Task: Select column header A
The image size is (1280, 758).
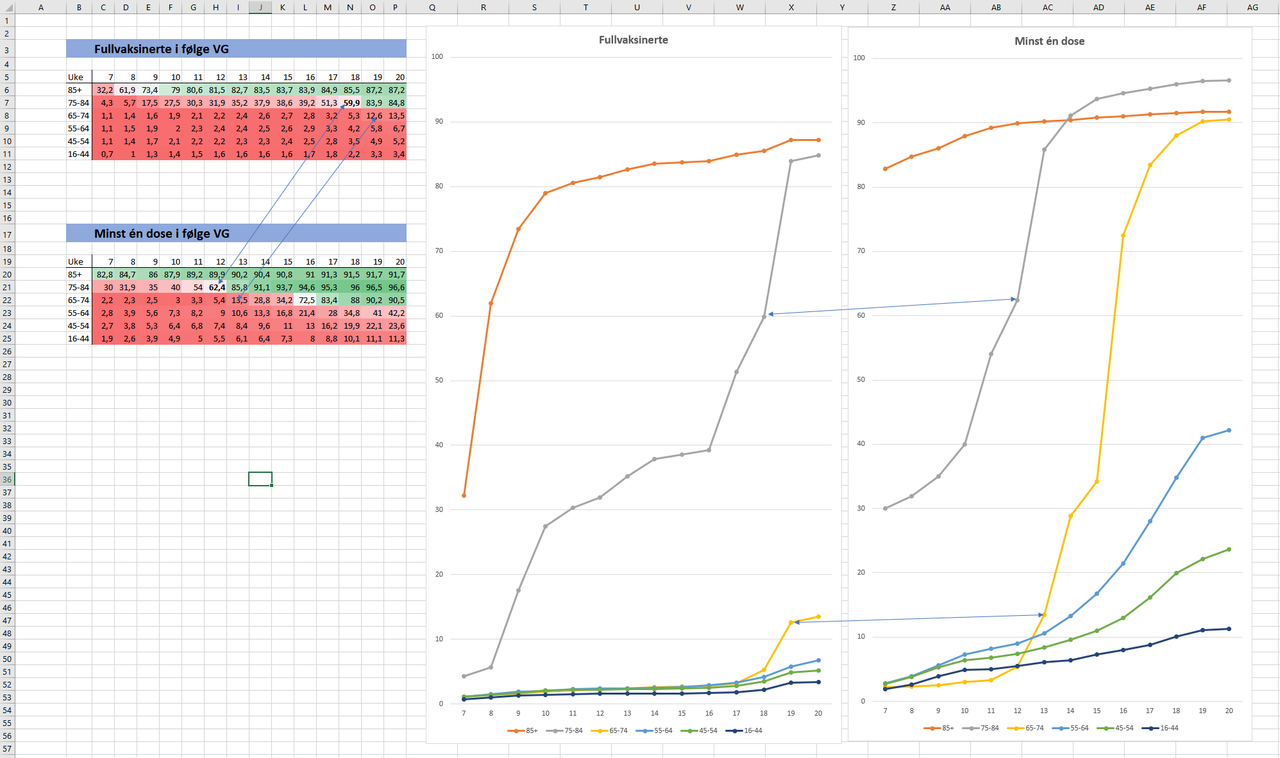Action: (42, 7)
